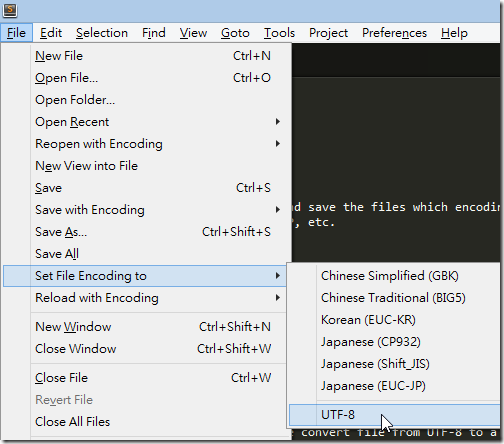Open the Edit menu

click(51, 33)
